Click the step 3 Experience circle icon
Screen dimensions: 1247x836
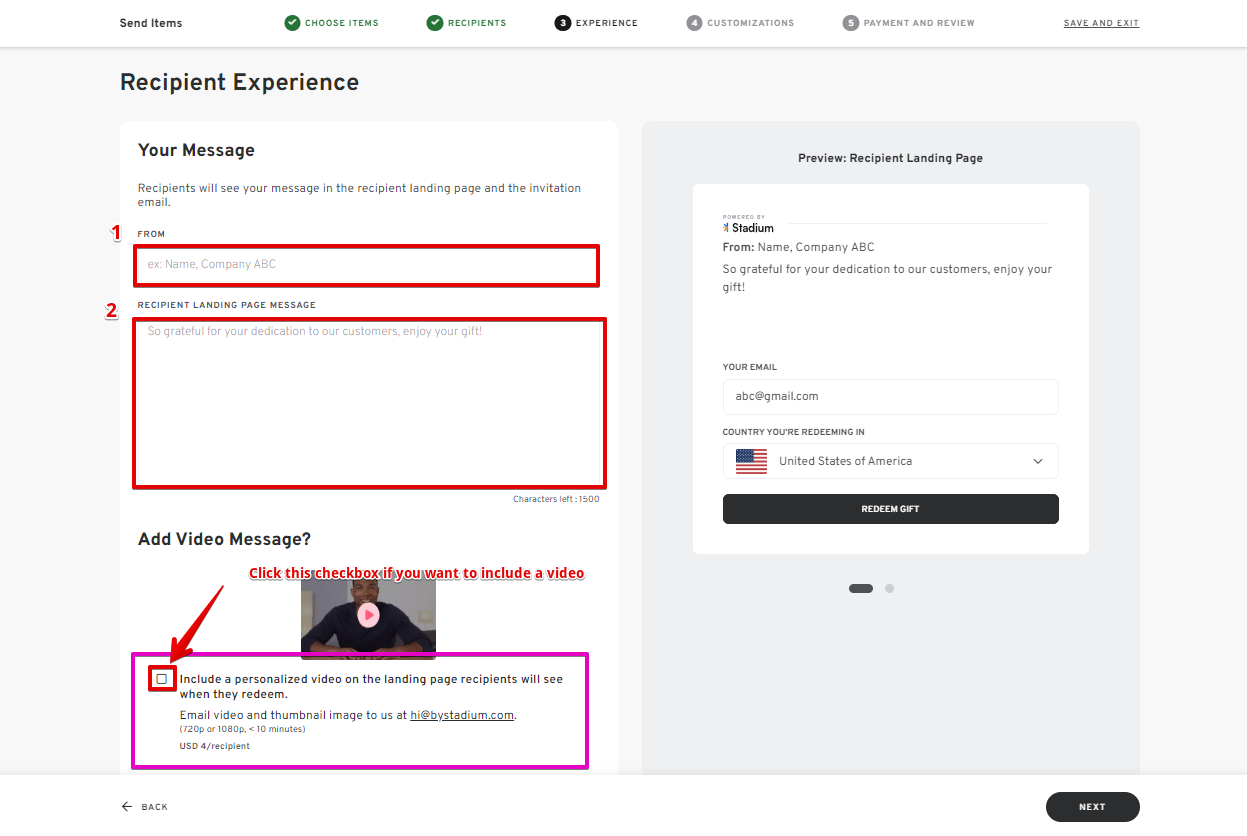[563, 23]
